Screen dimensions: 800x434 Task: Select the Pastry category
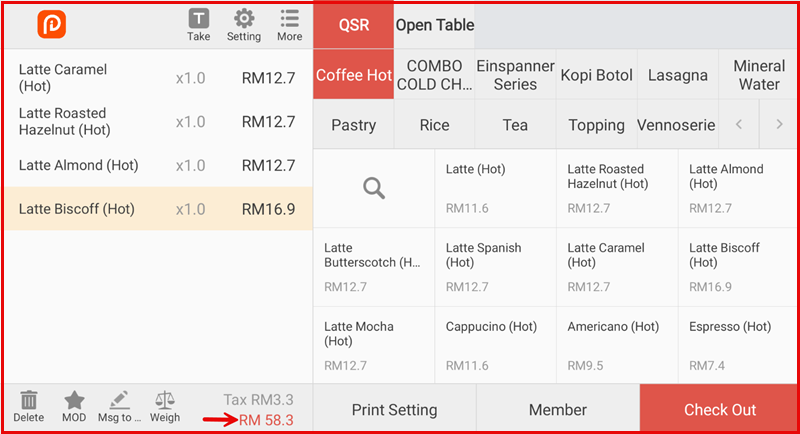pyautogui.click(x=353, y=125)
